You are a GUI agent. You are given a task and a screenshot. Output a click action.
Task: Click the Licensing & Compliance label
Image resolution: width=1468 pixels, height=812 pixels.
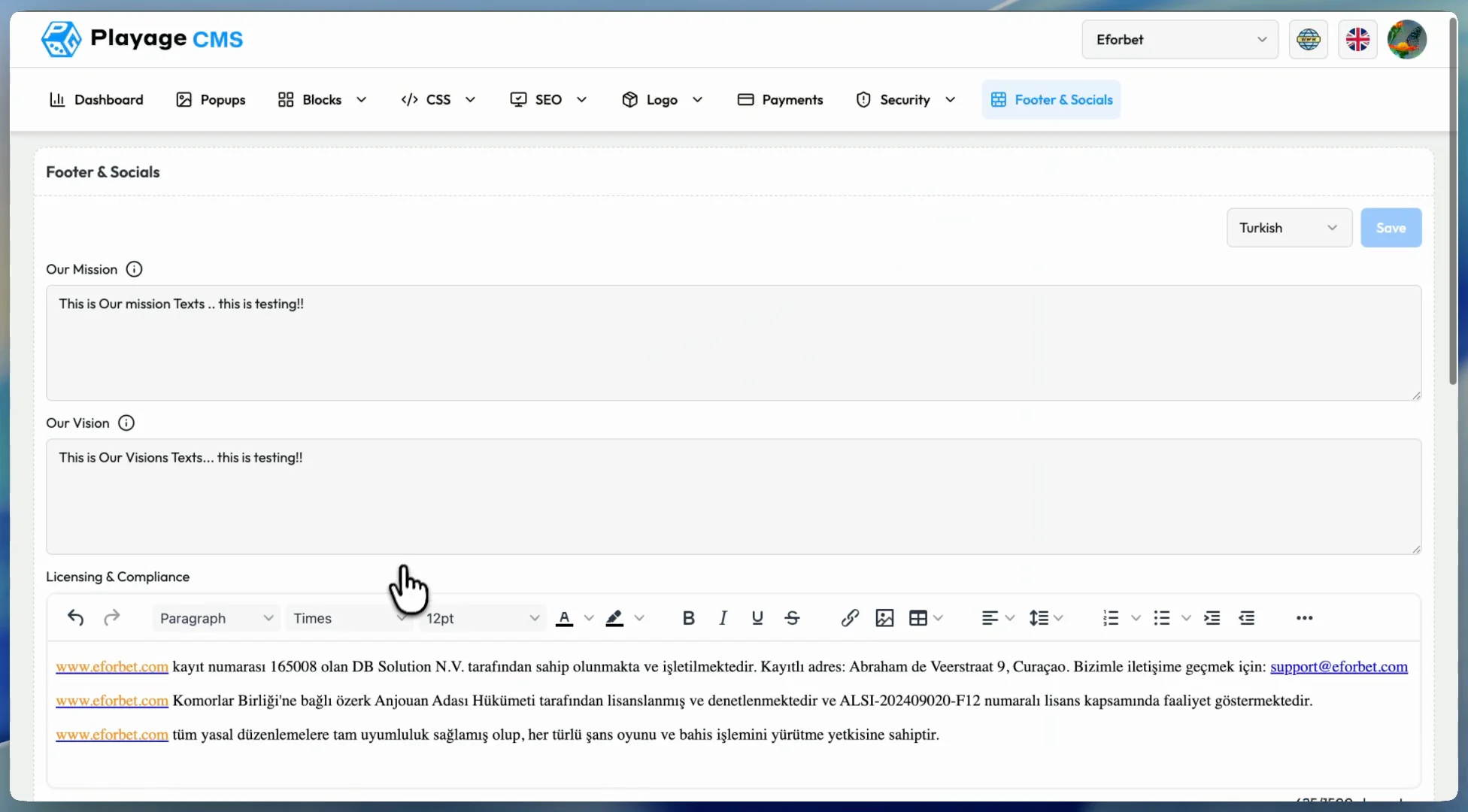click(118, 577)
